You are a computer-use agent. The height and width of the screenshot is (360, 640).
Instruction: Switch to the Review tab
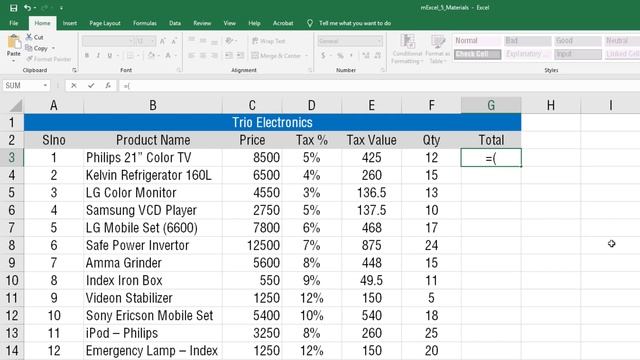pyautogui.click(x=202, y=23)
